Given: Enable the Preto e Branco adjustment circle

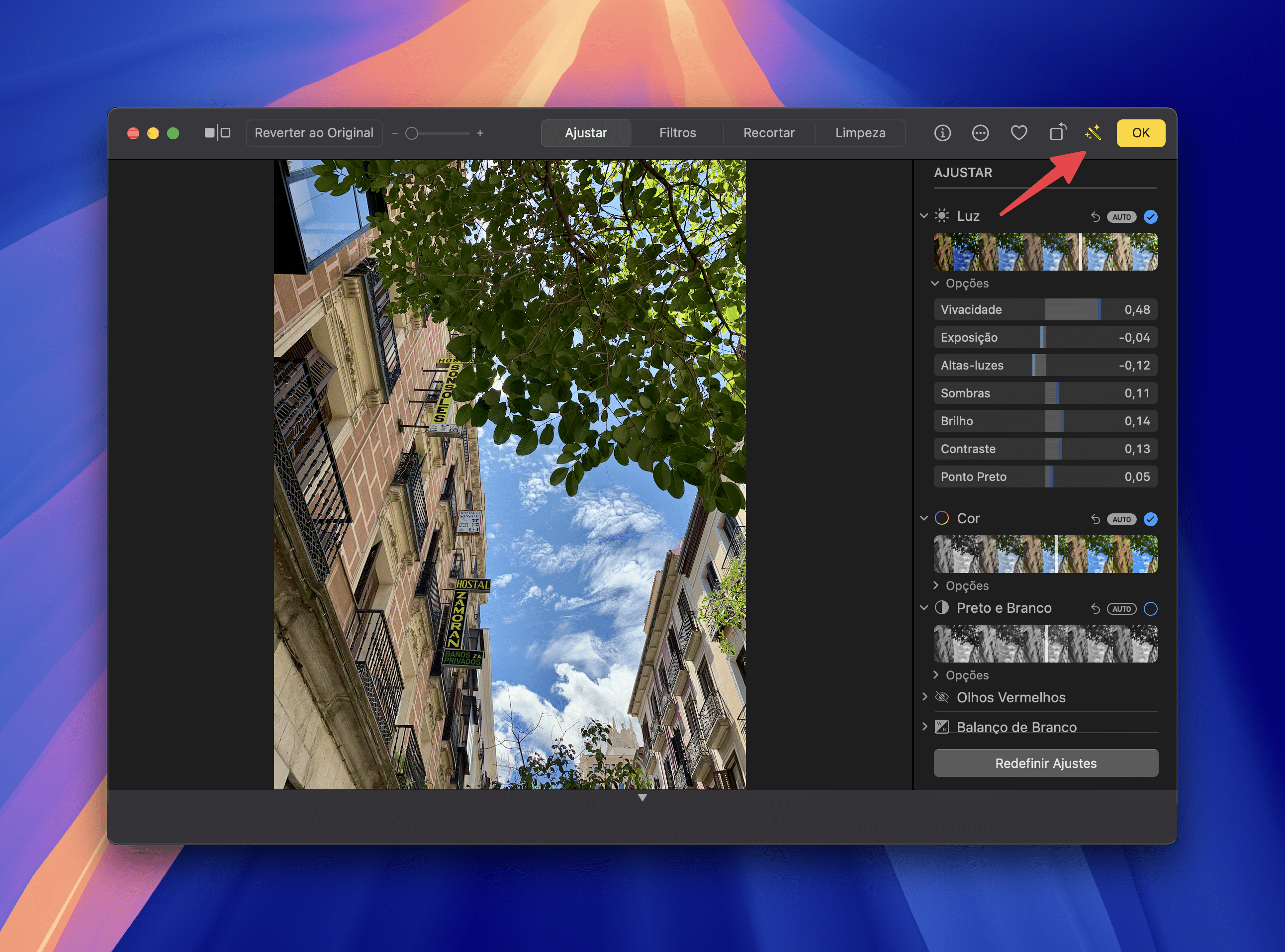Looking at the screenshot, I should click(x=1151, y=608).
